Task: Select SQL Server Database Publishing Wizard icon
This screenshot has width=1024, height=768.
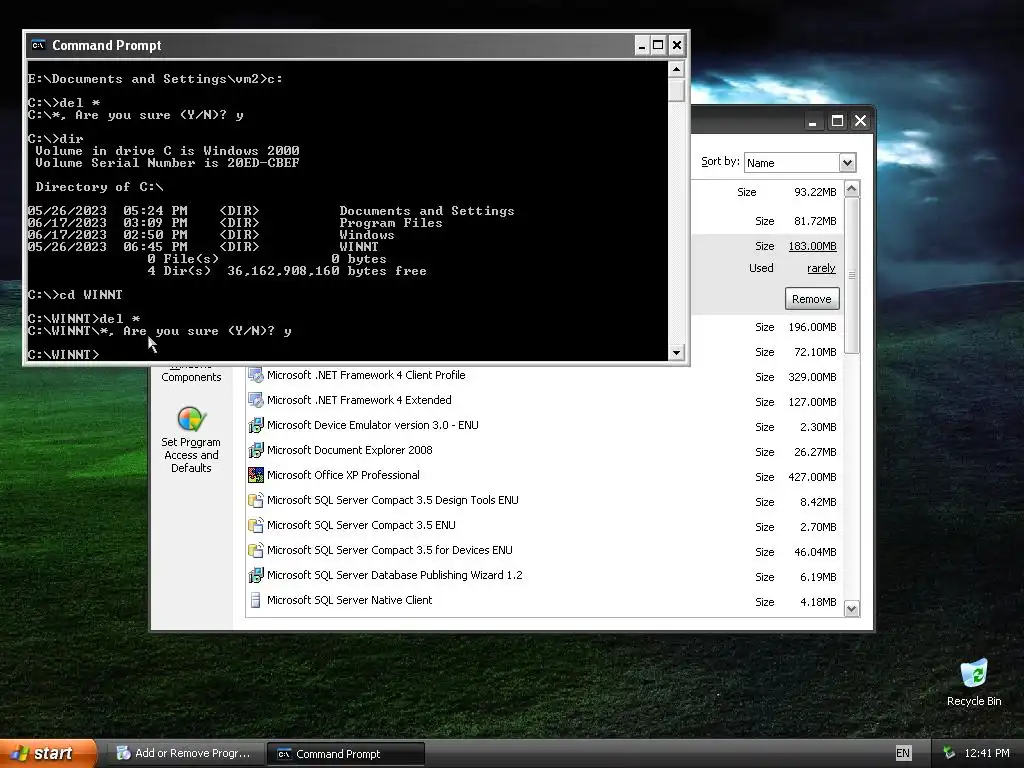Action: coord(256,575)
